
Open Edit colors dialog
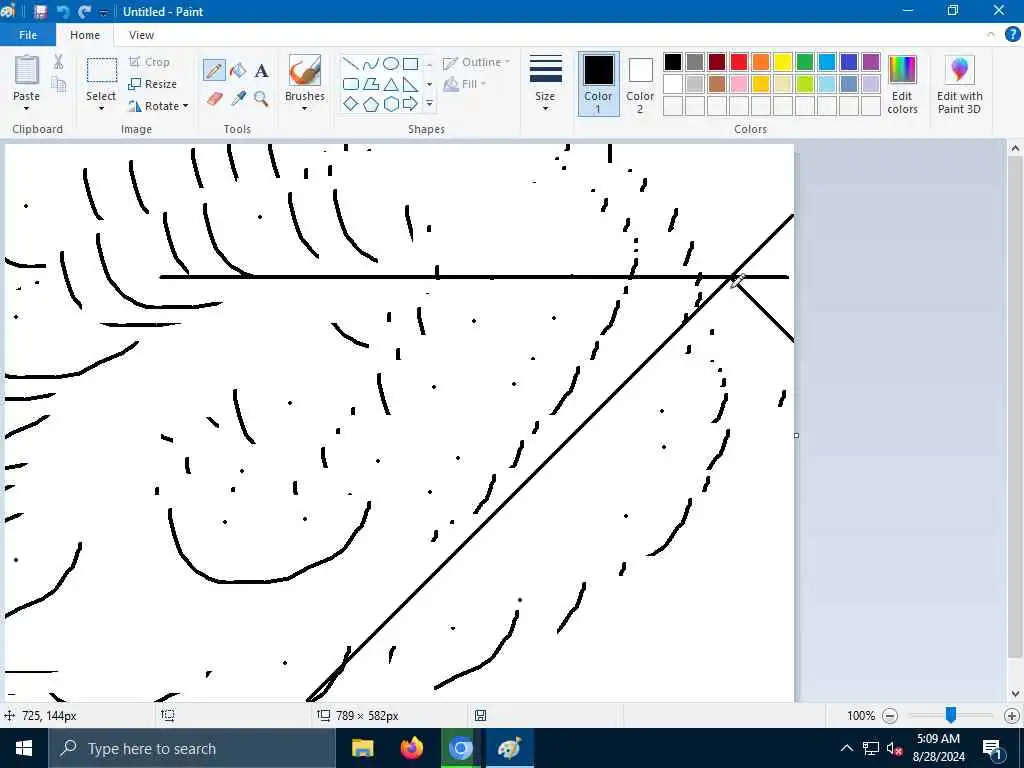(903, 84)
